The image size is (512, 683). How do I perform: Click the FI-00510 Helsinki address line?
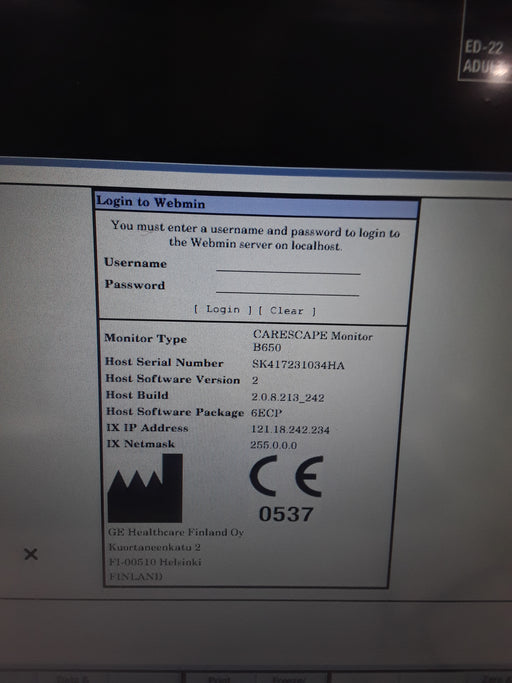[155, 562]
